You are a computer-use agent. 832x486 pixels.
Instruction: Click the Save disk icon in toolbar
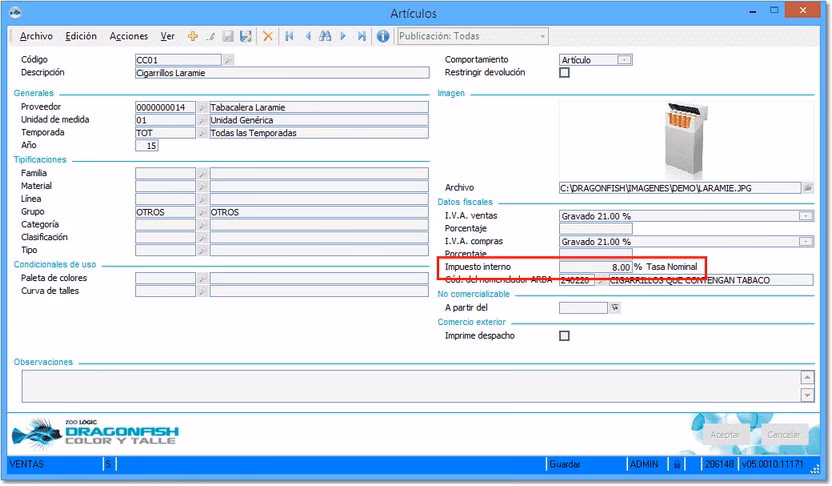tap(228, 36)
